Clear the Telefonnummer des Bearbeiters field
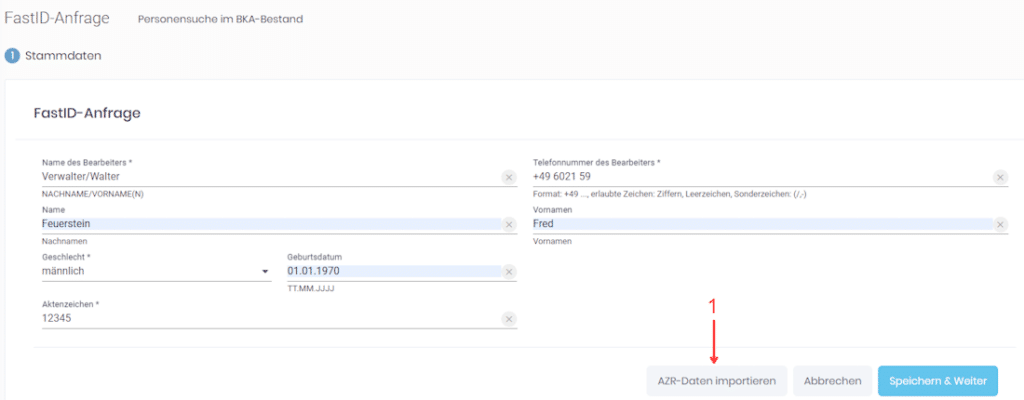Screen dimensions: 1024x400 (1000, 177)
